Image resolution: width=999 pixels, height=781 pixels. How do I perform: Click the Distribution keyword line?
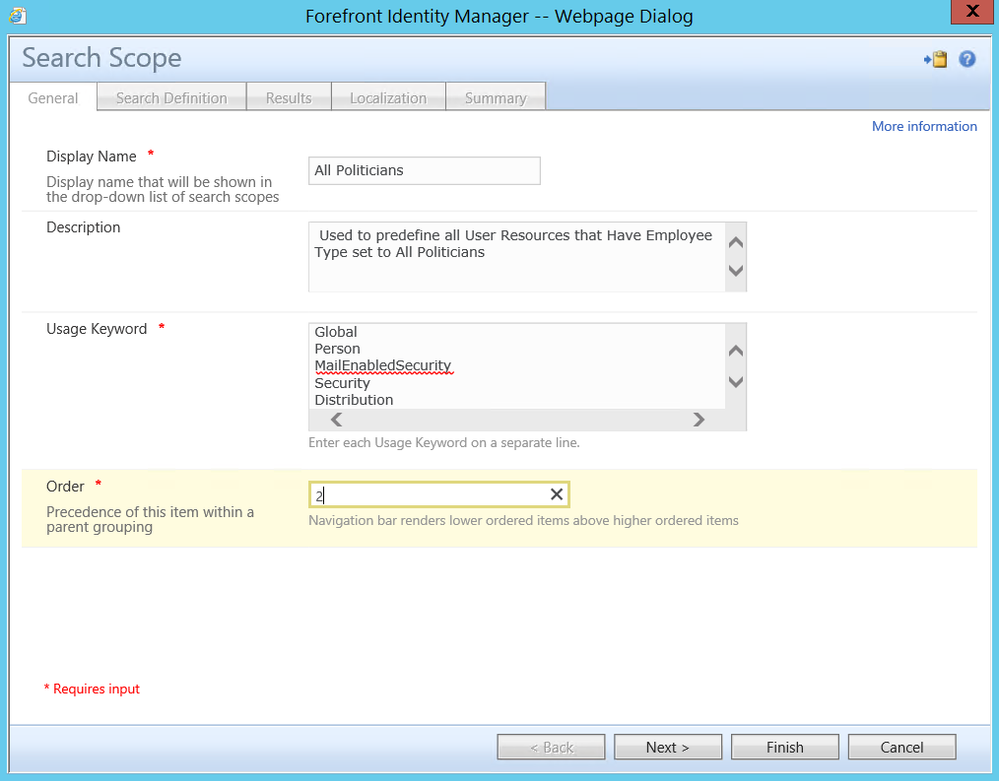click(354, 400)
